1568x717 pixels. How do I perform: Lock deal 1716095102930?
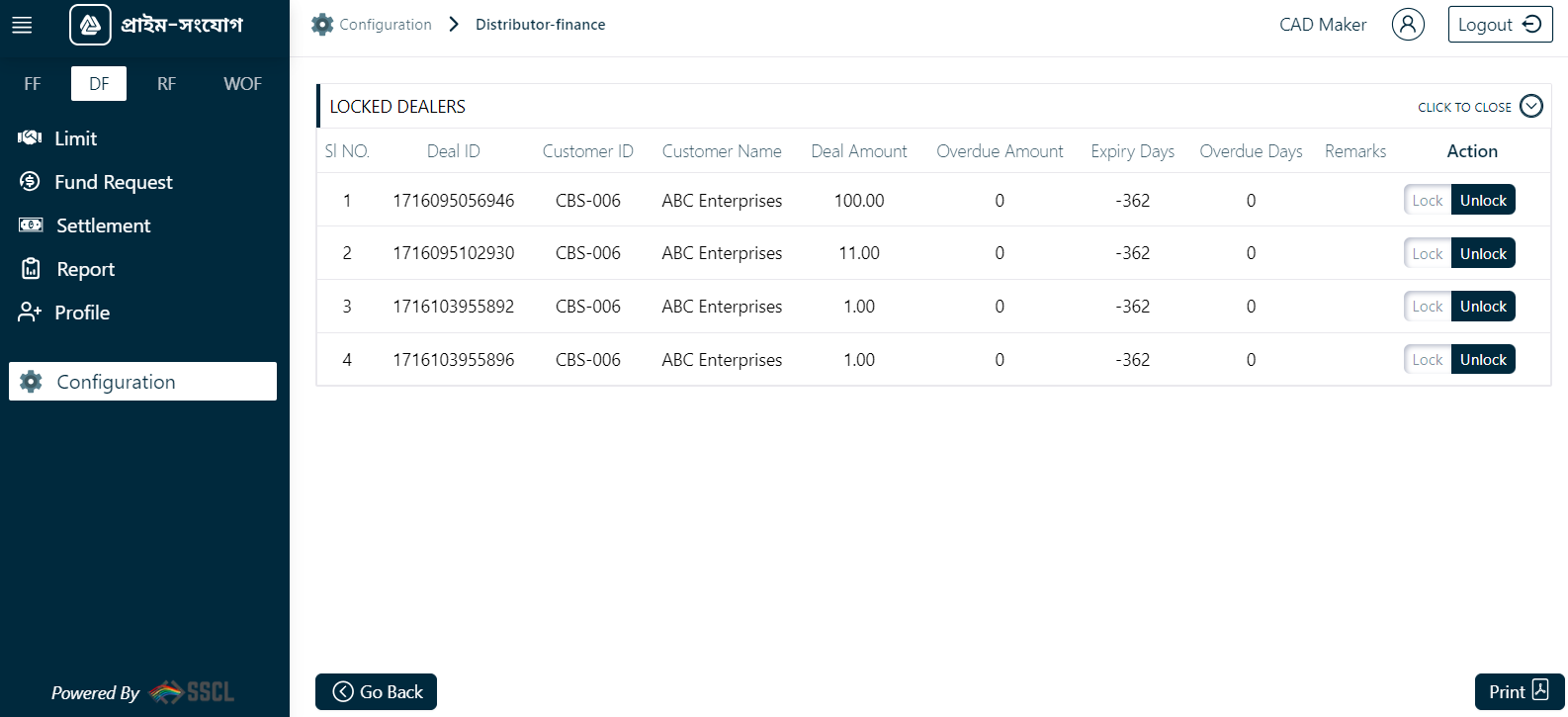(x=1428, y=253)
